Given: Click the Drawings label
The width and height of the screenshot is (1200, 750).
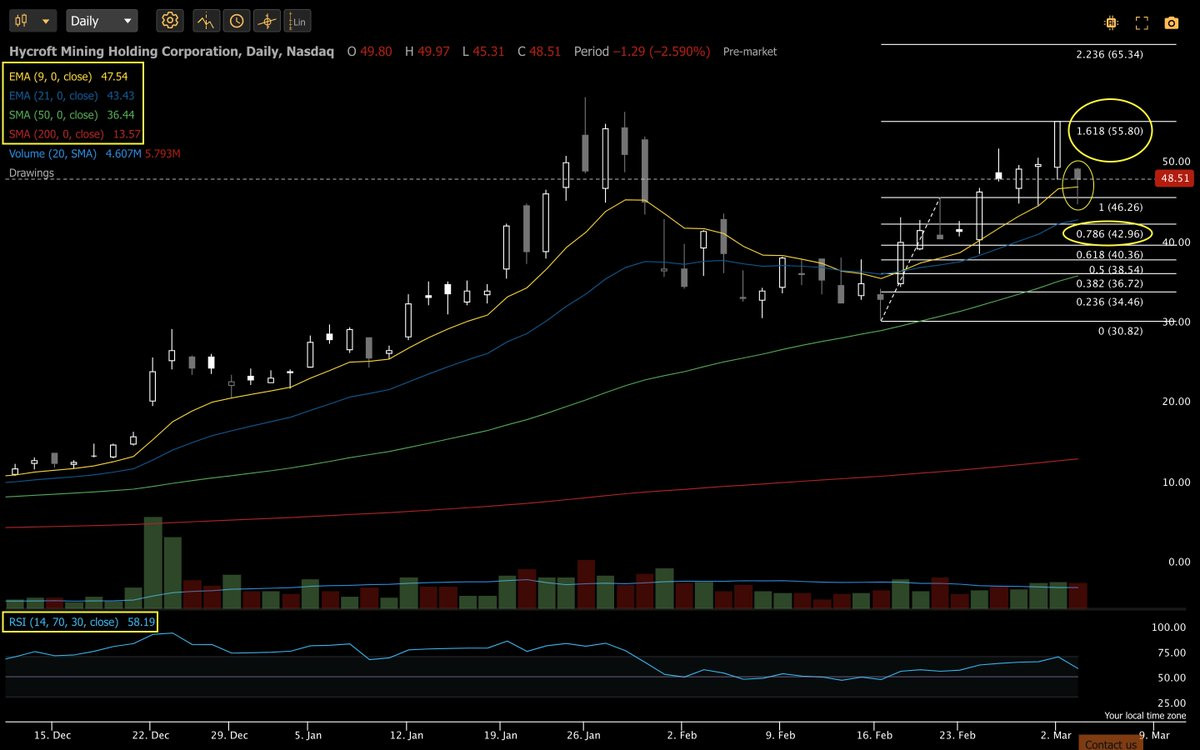Looking at the screenshot, I should coord(32,173).
